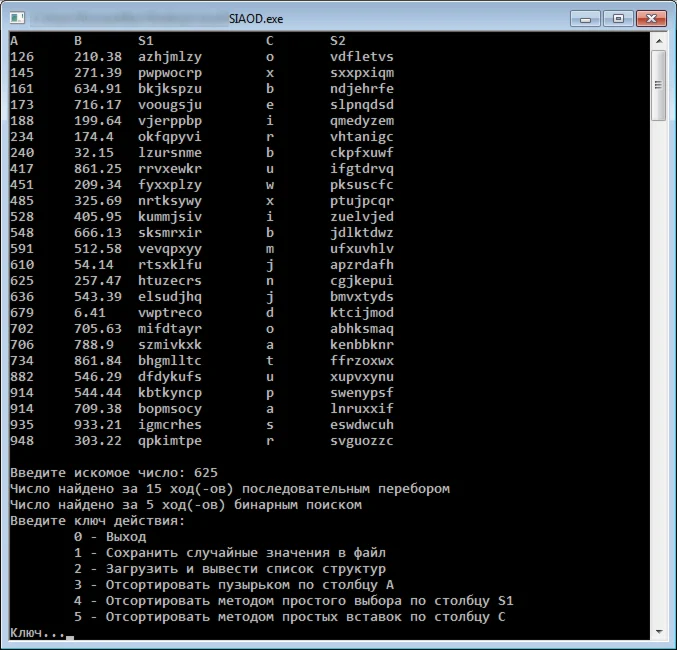Click the value 6.41

(90, 312)
